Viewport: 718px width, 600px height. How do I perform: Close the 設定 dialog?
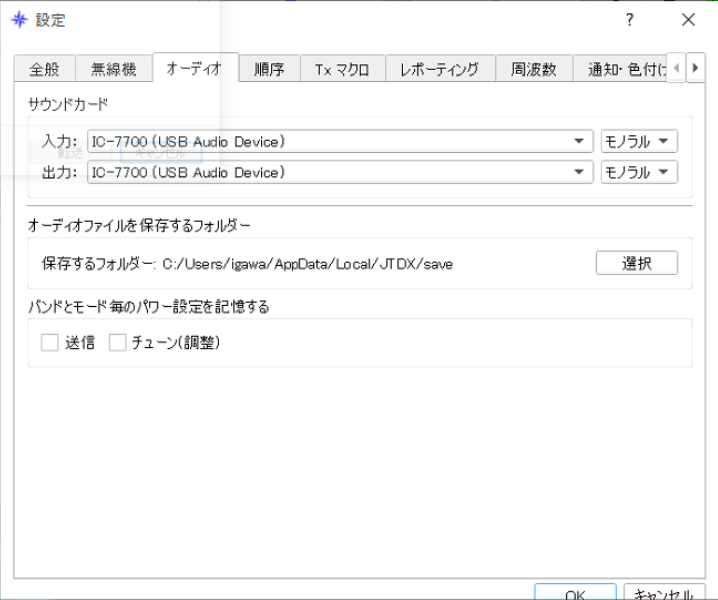688,20
